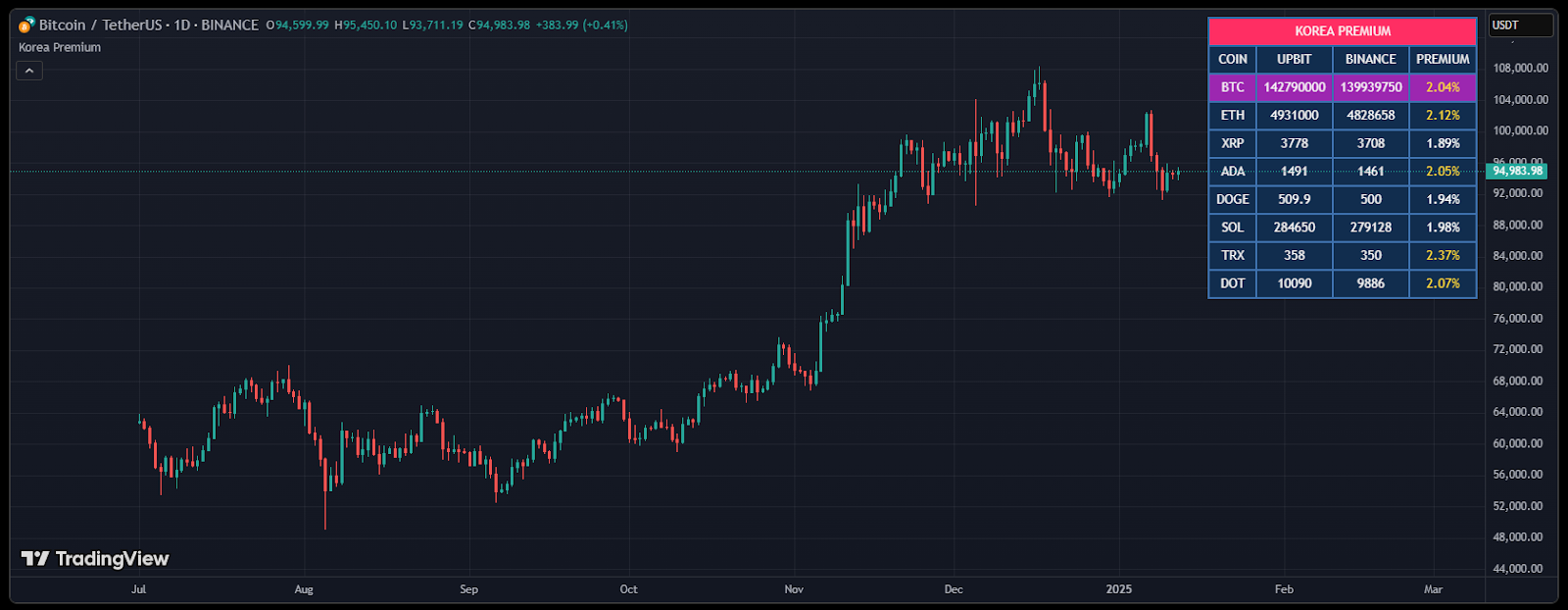Image resolution: width=1568 pixels, height=610 pixels.
Task: Click XRP Binance value 3708
Action: tap(1371, 143)
